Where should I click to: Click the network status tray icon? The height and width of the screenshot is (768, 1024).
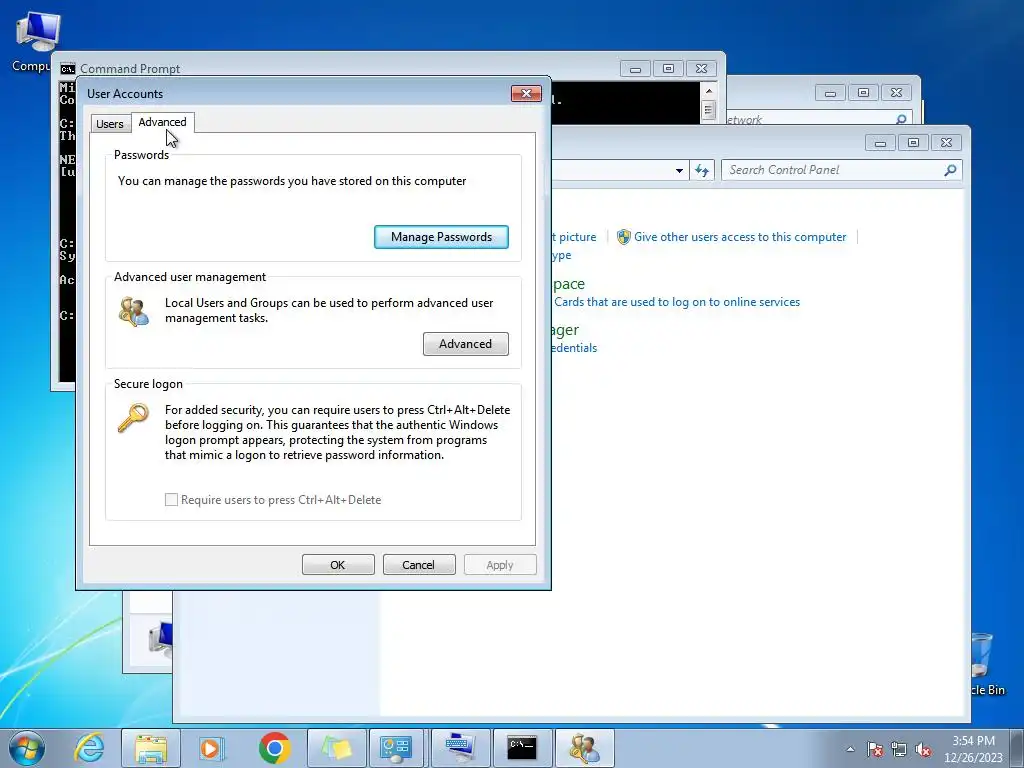pos(899,749)
